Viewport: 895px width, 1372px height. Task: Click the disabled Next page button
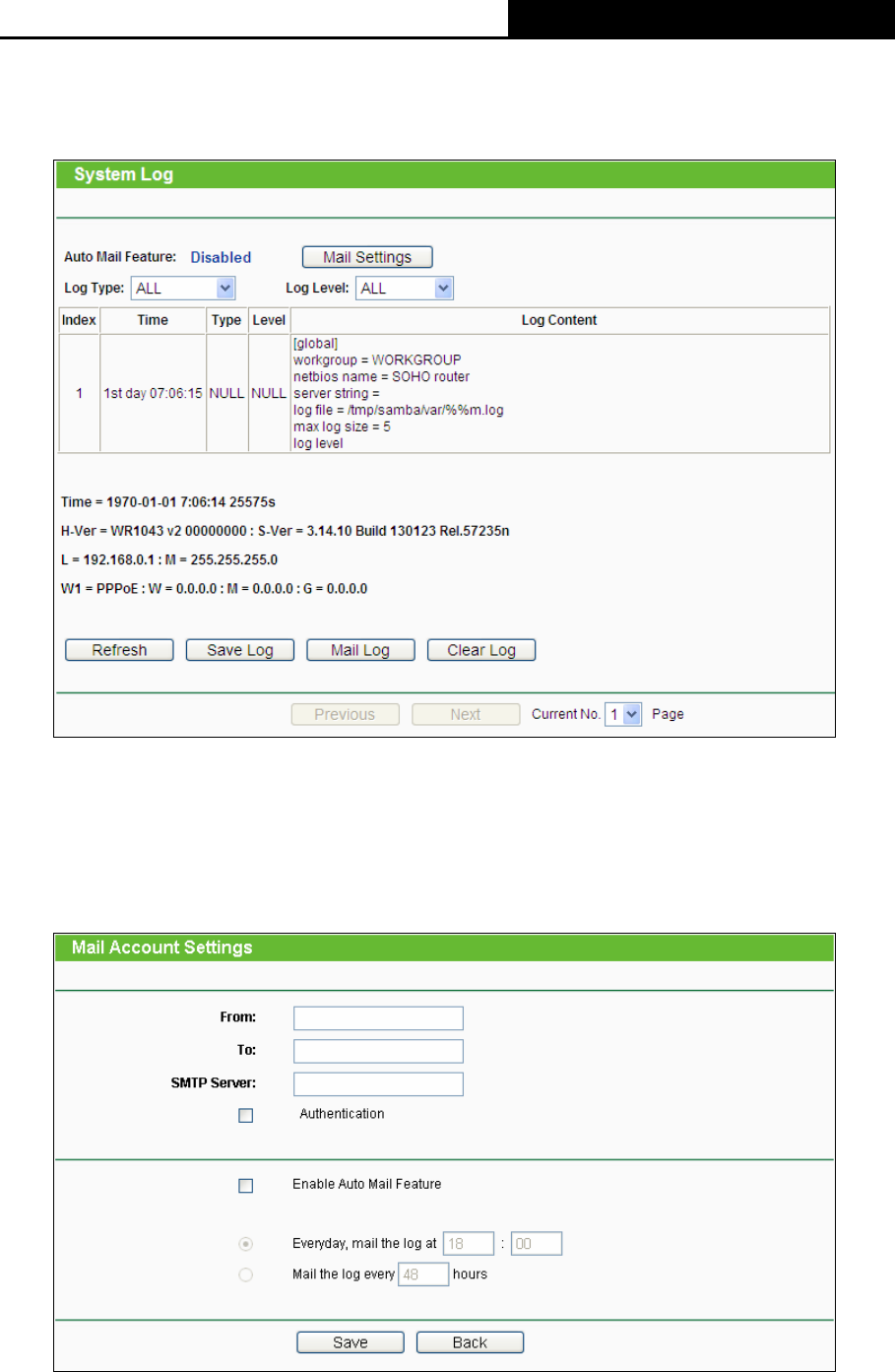tap(466, 714)
